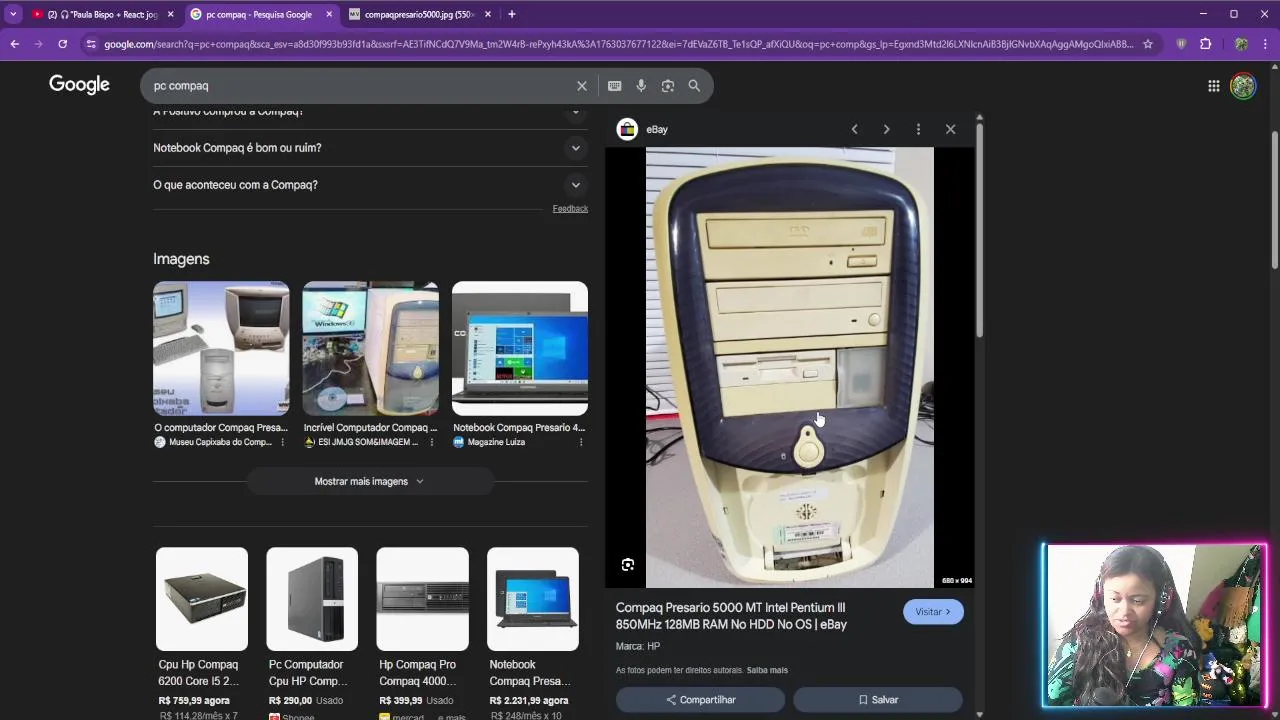View site information icon in address bar
This screenshot has width=1280, height=720.
coord(91,44)
